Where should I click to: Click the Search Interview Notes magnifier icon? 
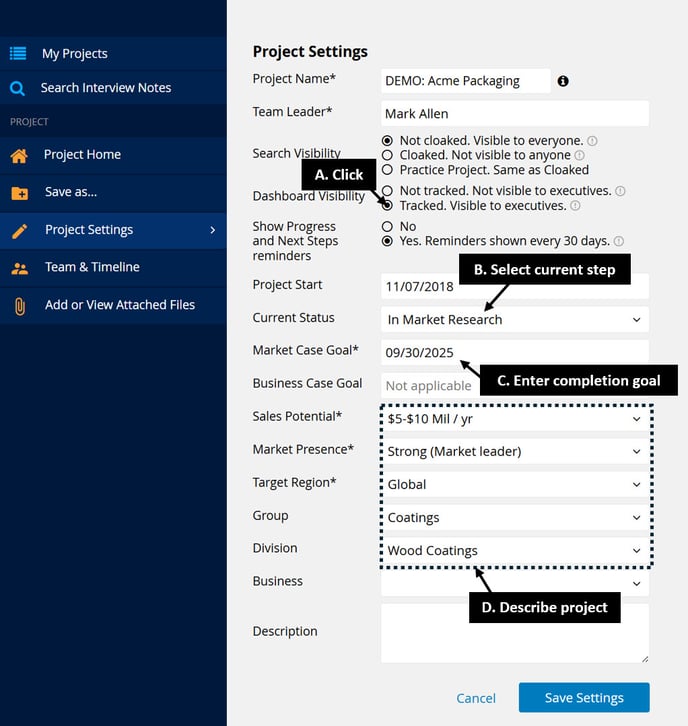coord(17,88)
